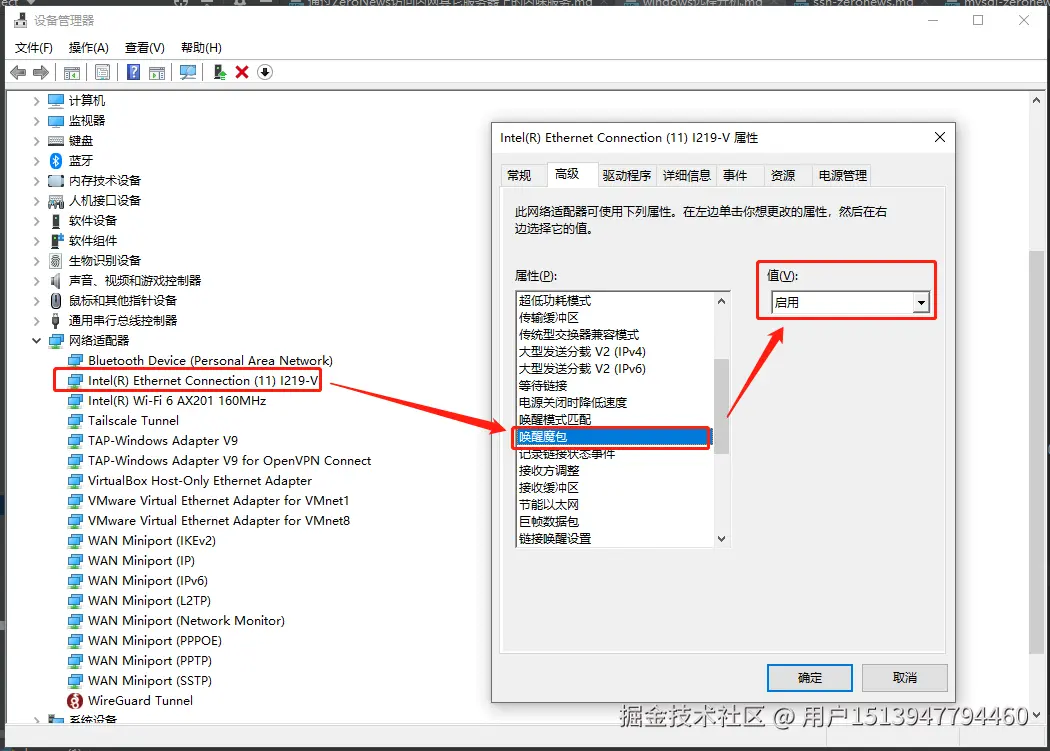The width and height of the screenshot is (1050, 751).
Task: Select VirtualBox Host-Only Ethernet Adapter
Action: (200, 480)
